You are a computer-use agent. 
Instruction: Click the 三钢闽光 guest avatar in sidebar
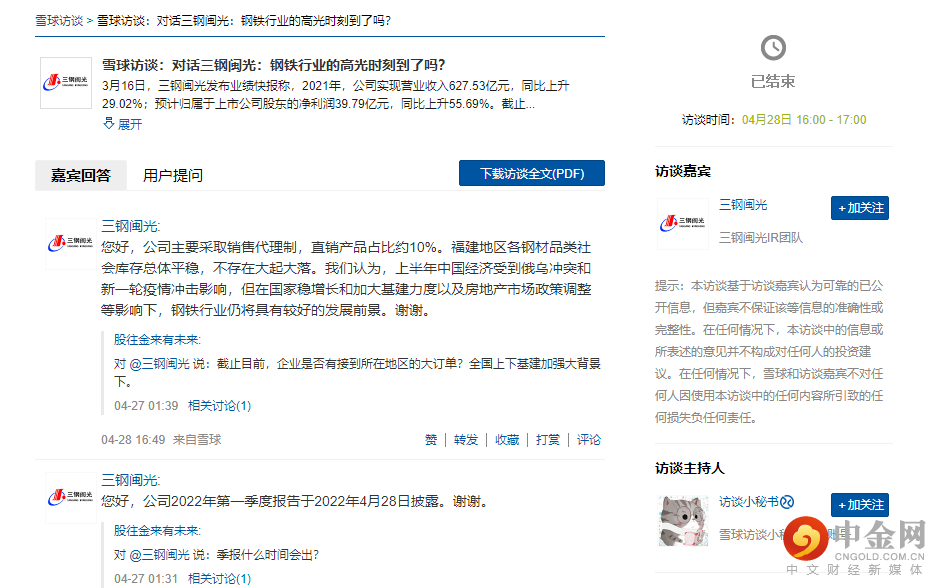tap(683, 224)
